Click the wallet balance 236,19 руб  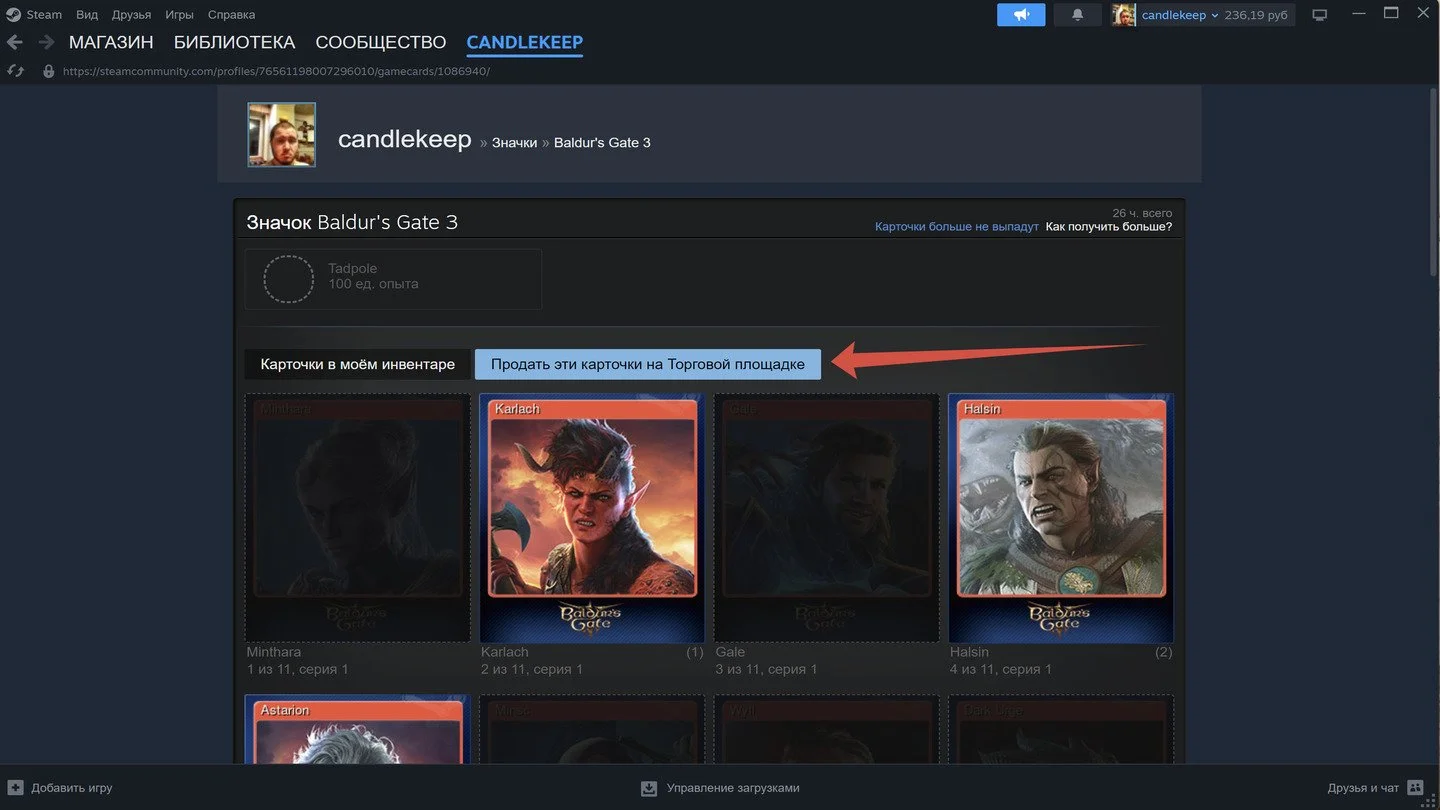1256,15
